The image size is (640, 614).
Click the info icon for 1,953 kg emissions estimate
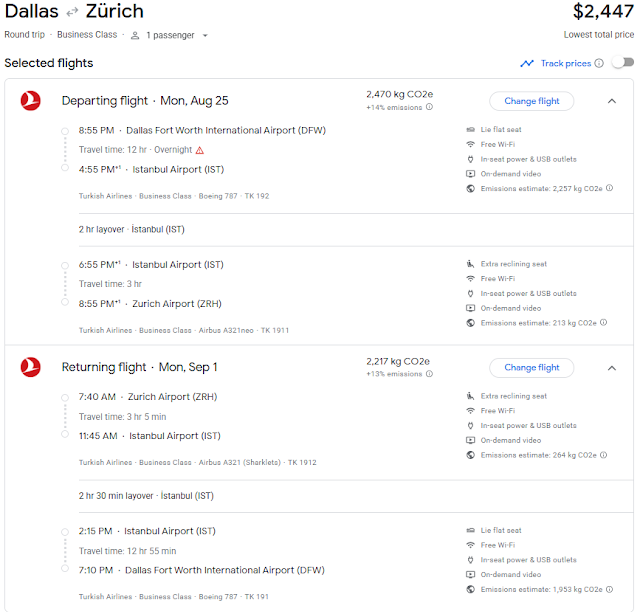[607, 589]
